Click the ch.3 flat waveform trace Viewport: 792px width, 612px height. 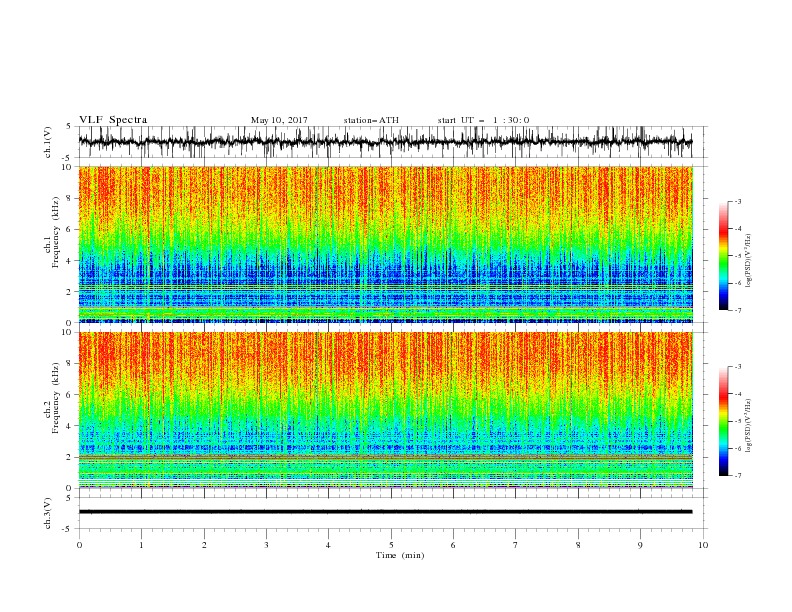385,512
